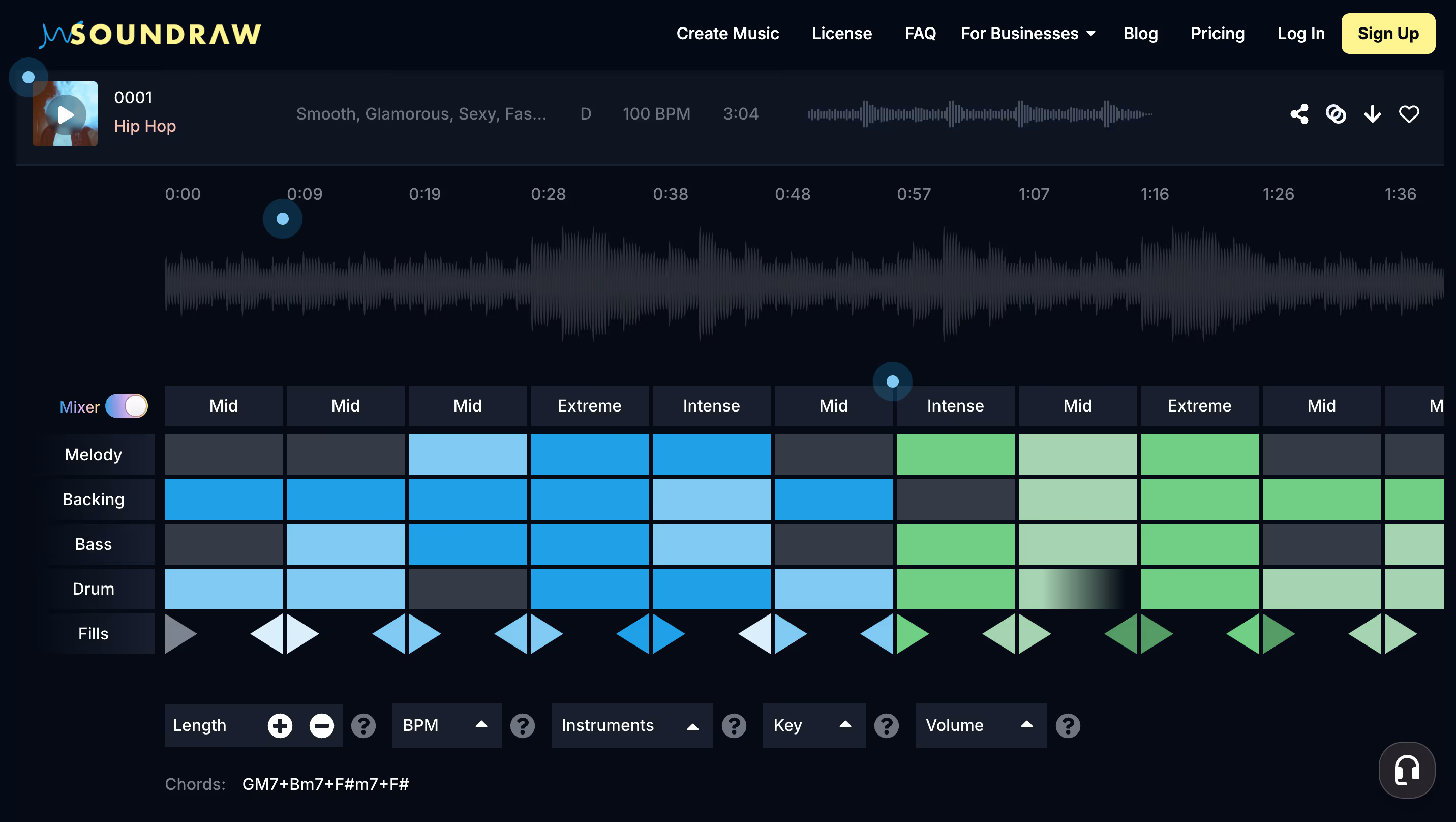This screenshot has width=1456, height=822.
Task: Click the similar-tracks linked circles icon
Action: 1336,114
